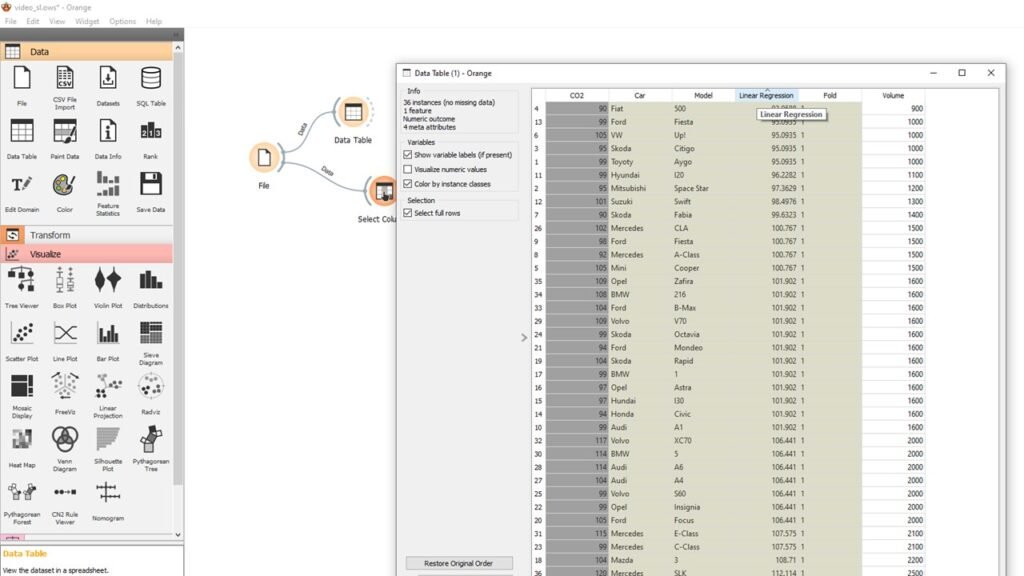Sort by the Model column header
Viewport: 1024px width, 576px height.
tap(703, 95)
